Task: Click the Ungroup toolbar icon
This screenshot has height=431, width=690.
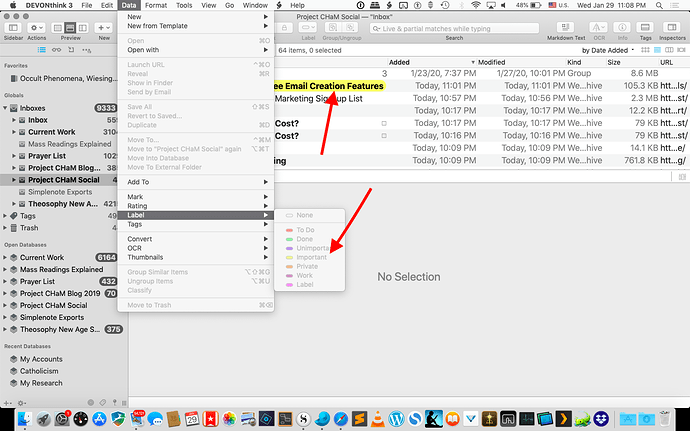Action: pyautogui.click(x=351, y=27)
